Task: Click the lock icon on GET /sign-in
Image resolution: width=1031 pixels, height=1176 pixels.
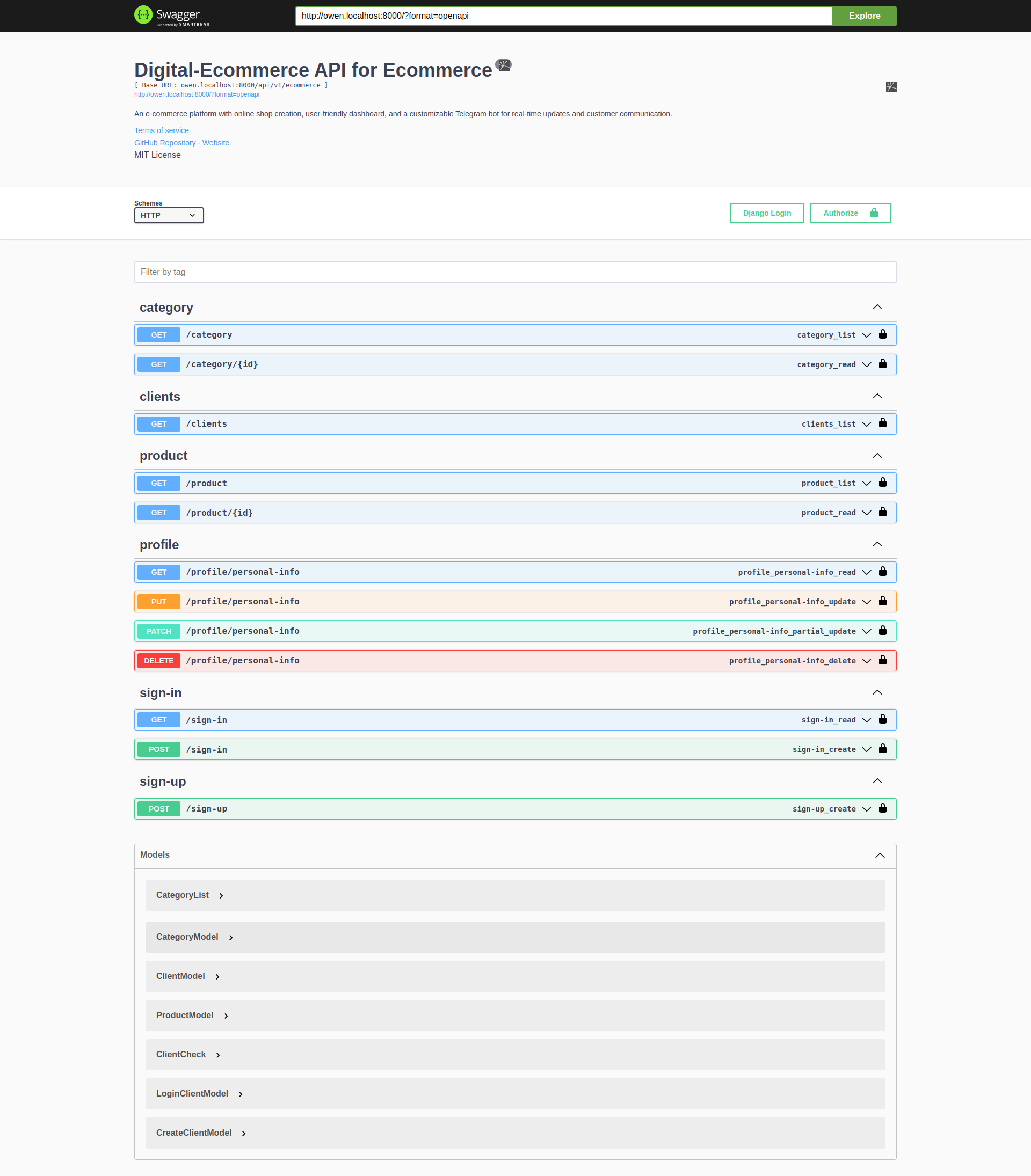Action: tap(883, 719)
